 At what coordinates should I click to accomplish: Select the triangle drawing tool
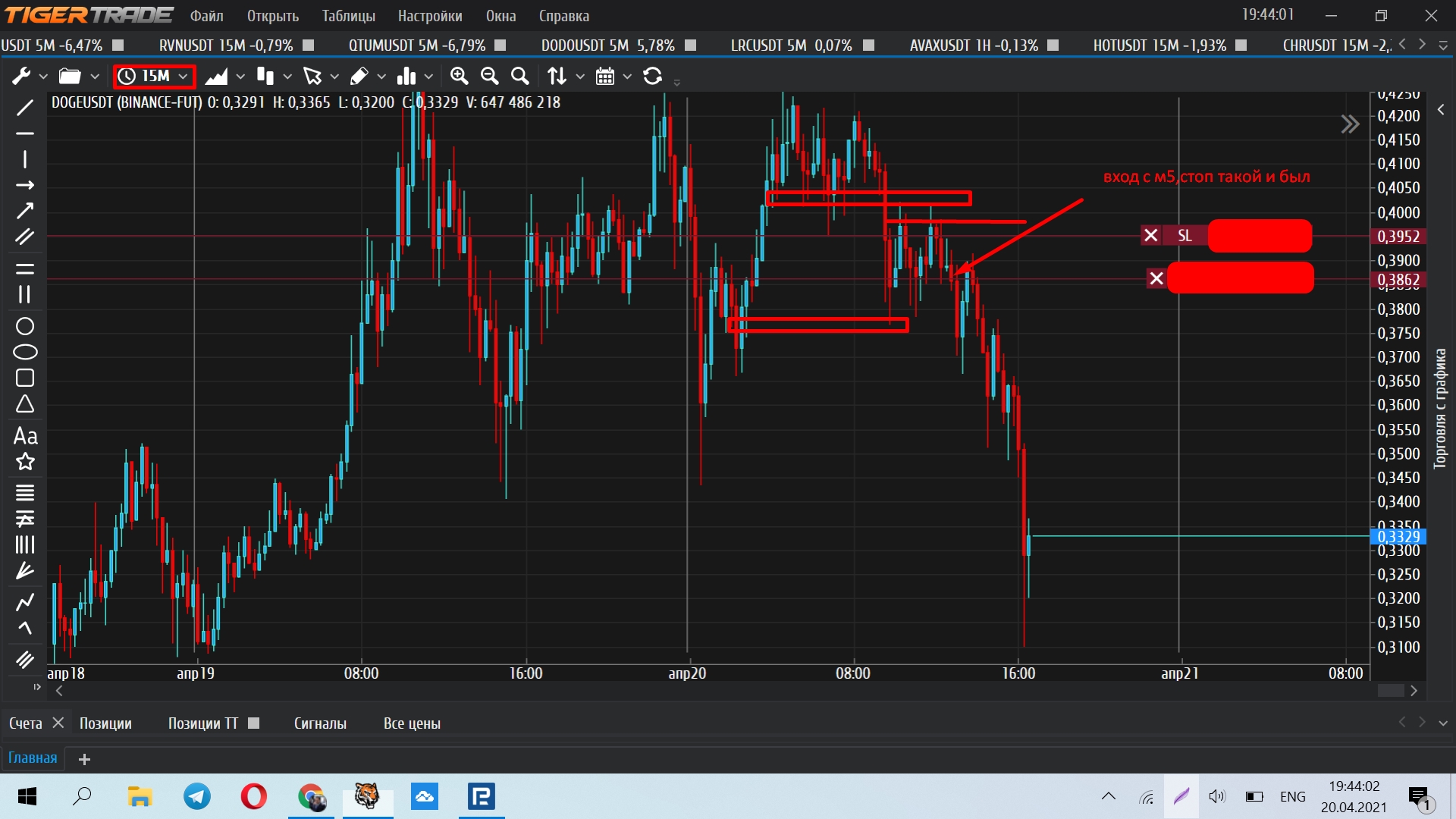[25, 403]
